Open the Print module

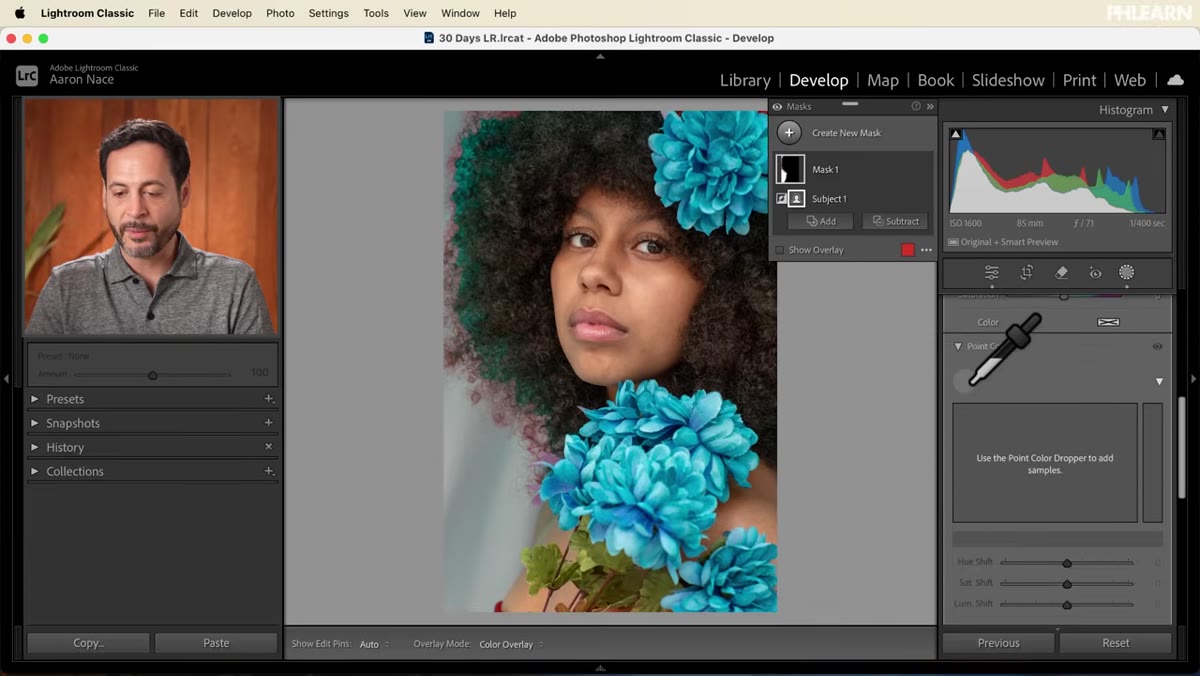pos(1079,80)
